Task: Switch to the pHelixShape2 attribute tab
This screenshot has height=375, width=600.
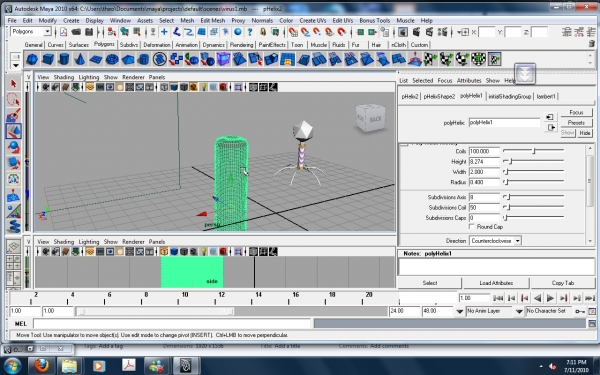Action: [439, 96]
